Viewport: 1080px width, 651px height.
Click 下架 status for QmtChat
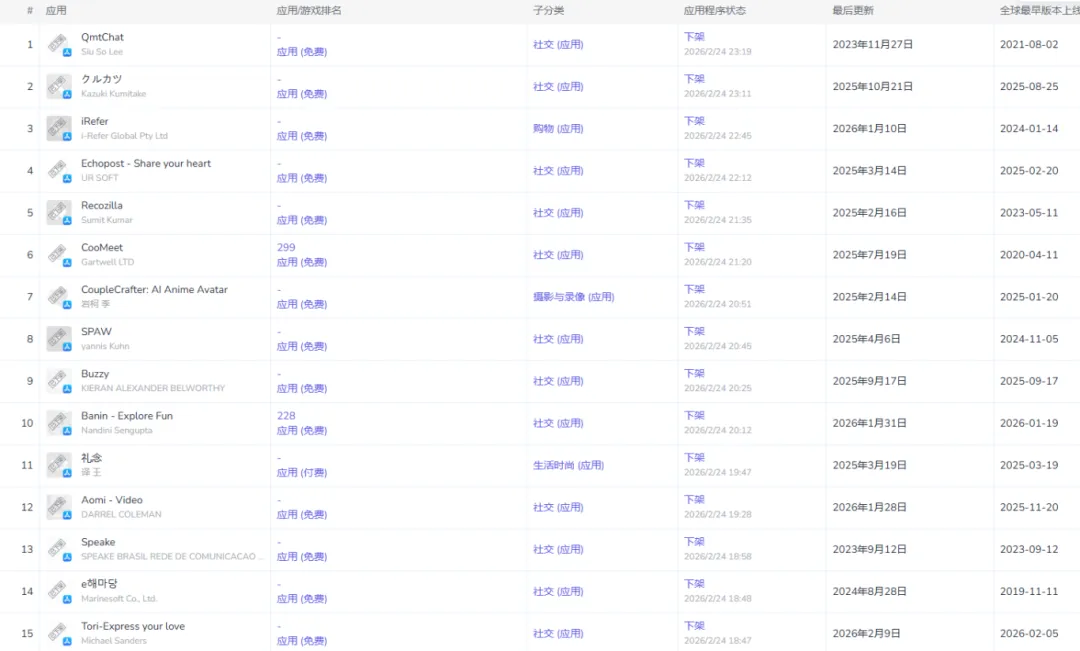coord(694,37)
